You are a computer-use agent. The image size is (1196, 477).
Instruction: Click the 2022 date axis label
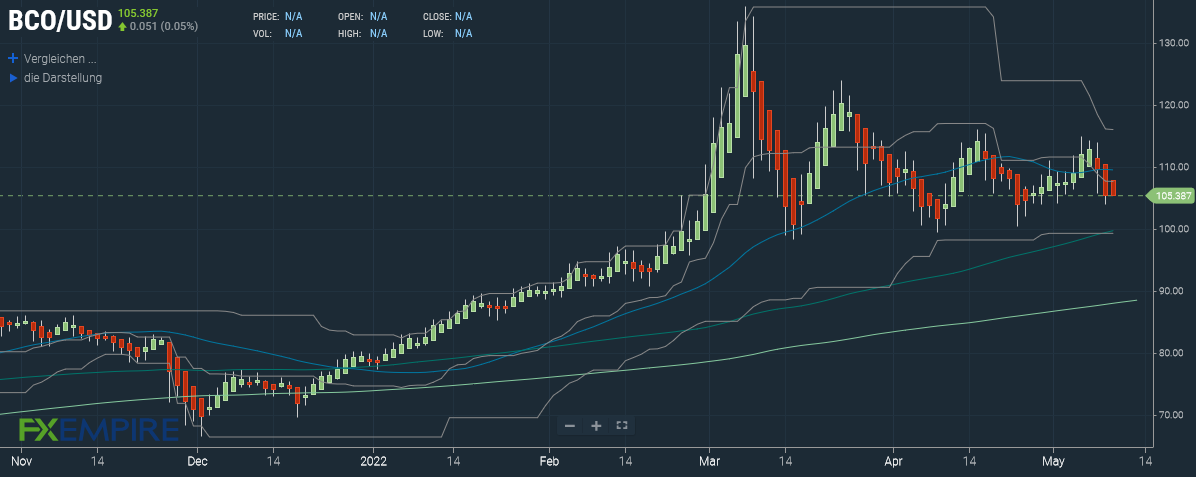374,461
